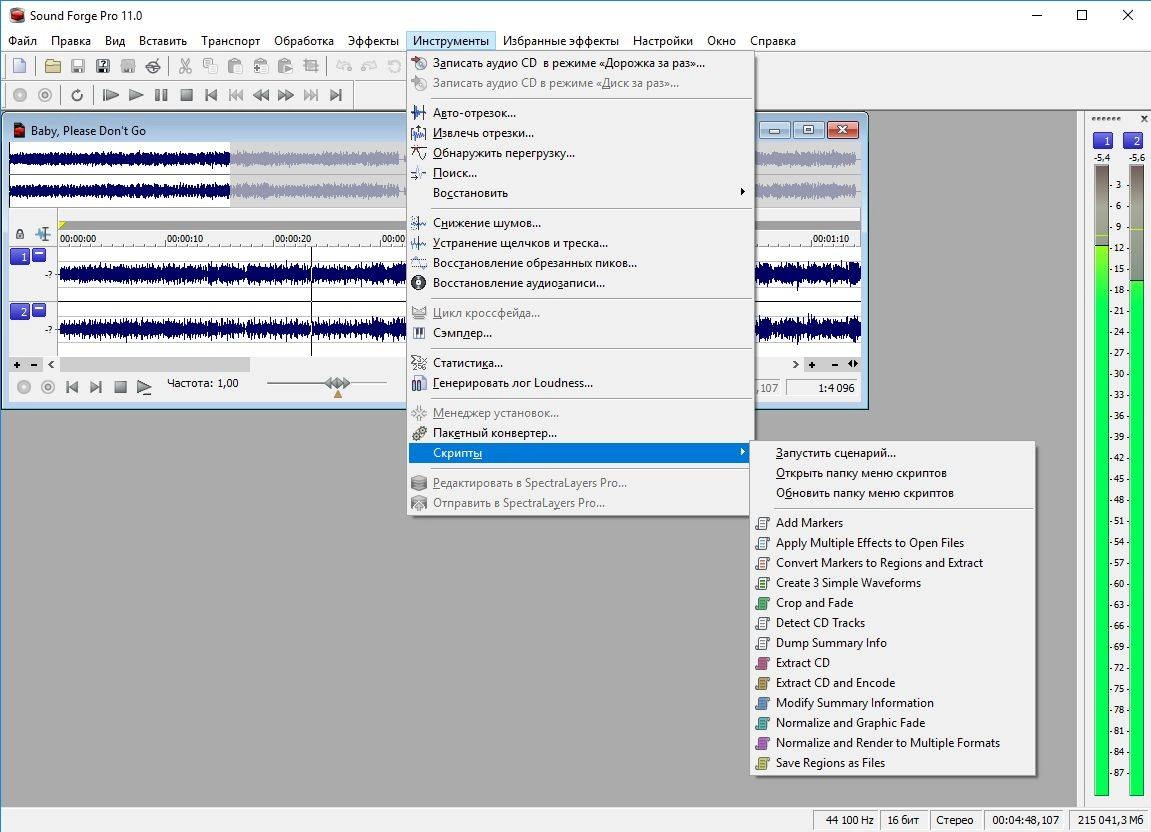Click the lock icon in data window
Image resolution: width=1151 pixels, height=832 pixels.
20,234
